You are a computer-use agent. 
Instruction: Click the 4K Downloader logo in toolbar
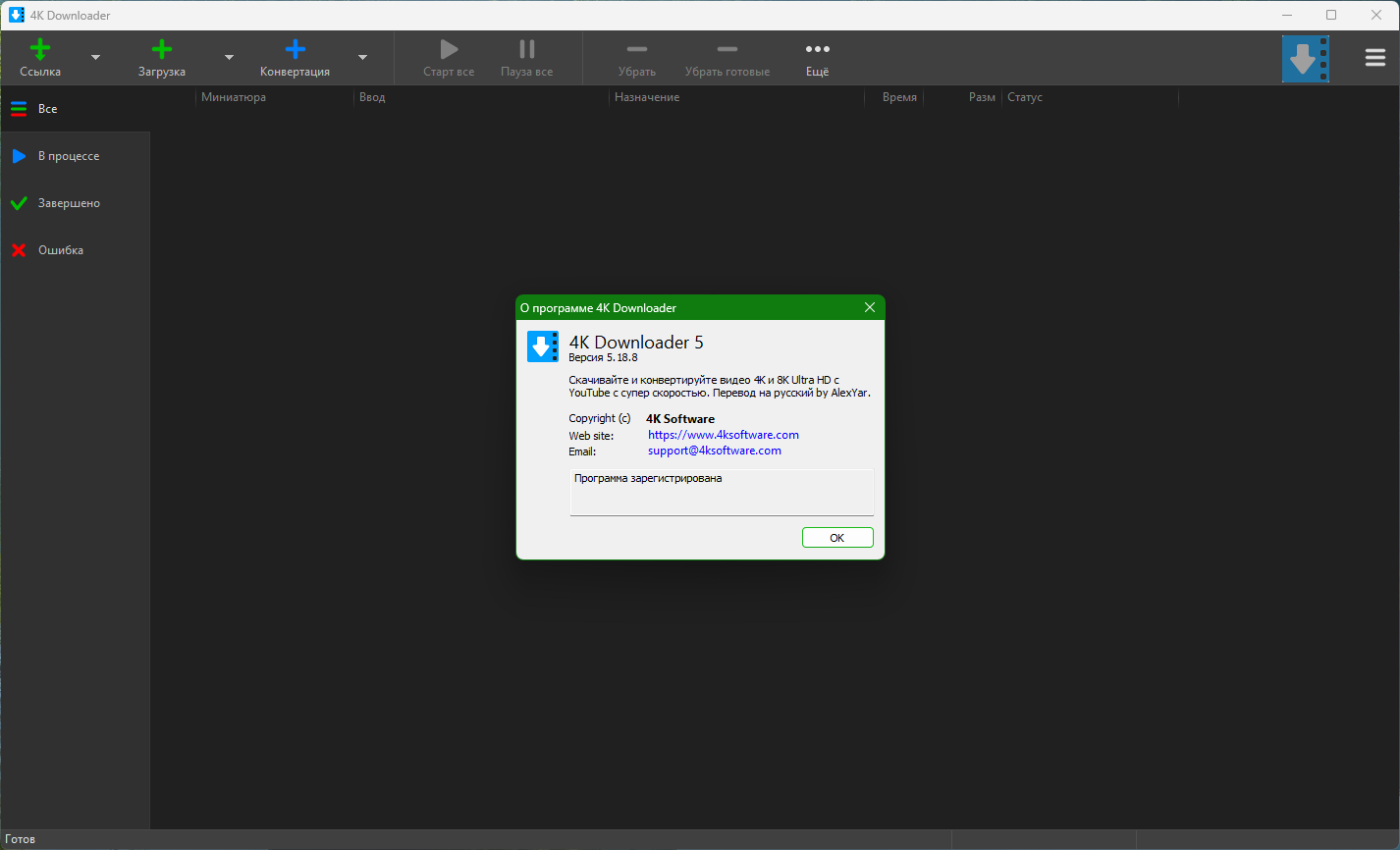point(1305,59)
